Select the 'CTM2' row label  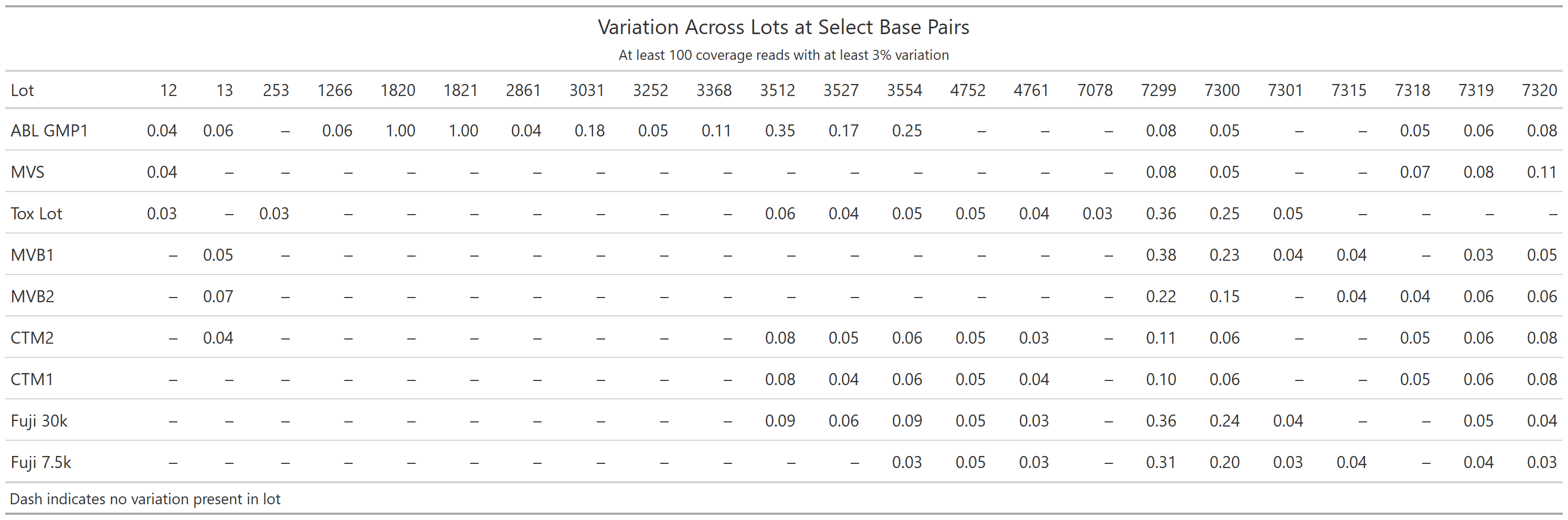(x=32, y=337)
